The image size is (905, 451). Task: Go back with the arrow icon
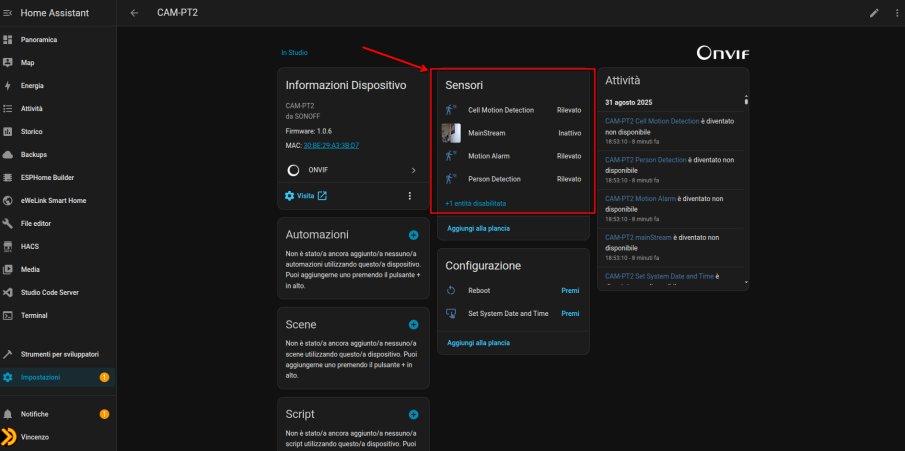coord(134,13)
